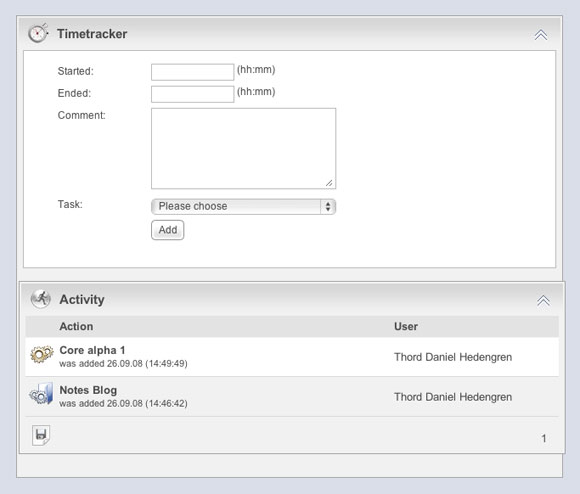The image size is (580, 494).
Task: Click the Activity running-man icon
Action: tap(41, 299)
